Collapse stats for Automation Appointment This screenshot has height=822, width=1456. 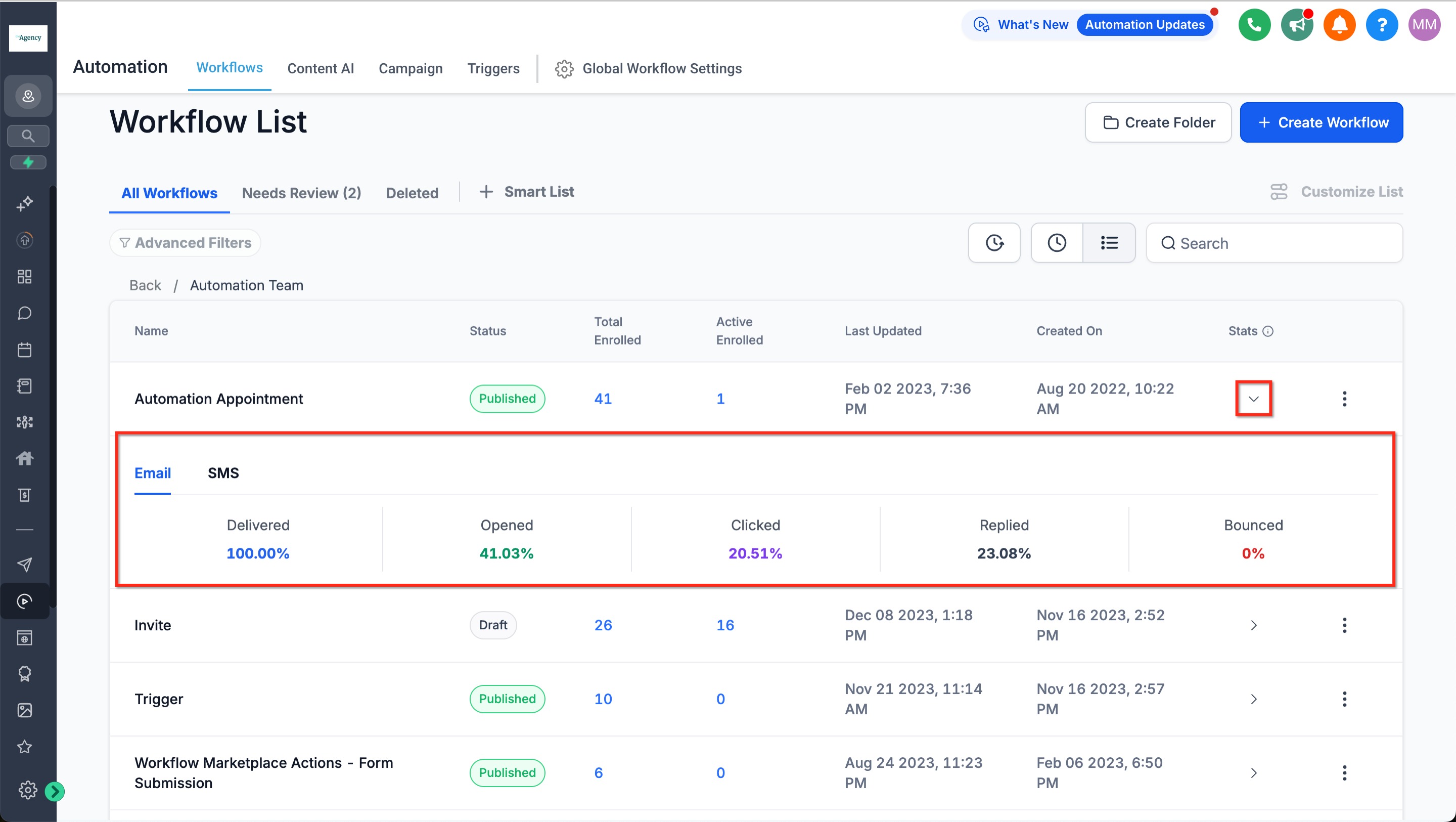1253,399
